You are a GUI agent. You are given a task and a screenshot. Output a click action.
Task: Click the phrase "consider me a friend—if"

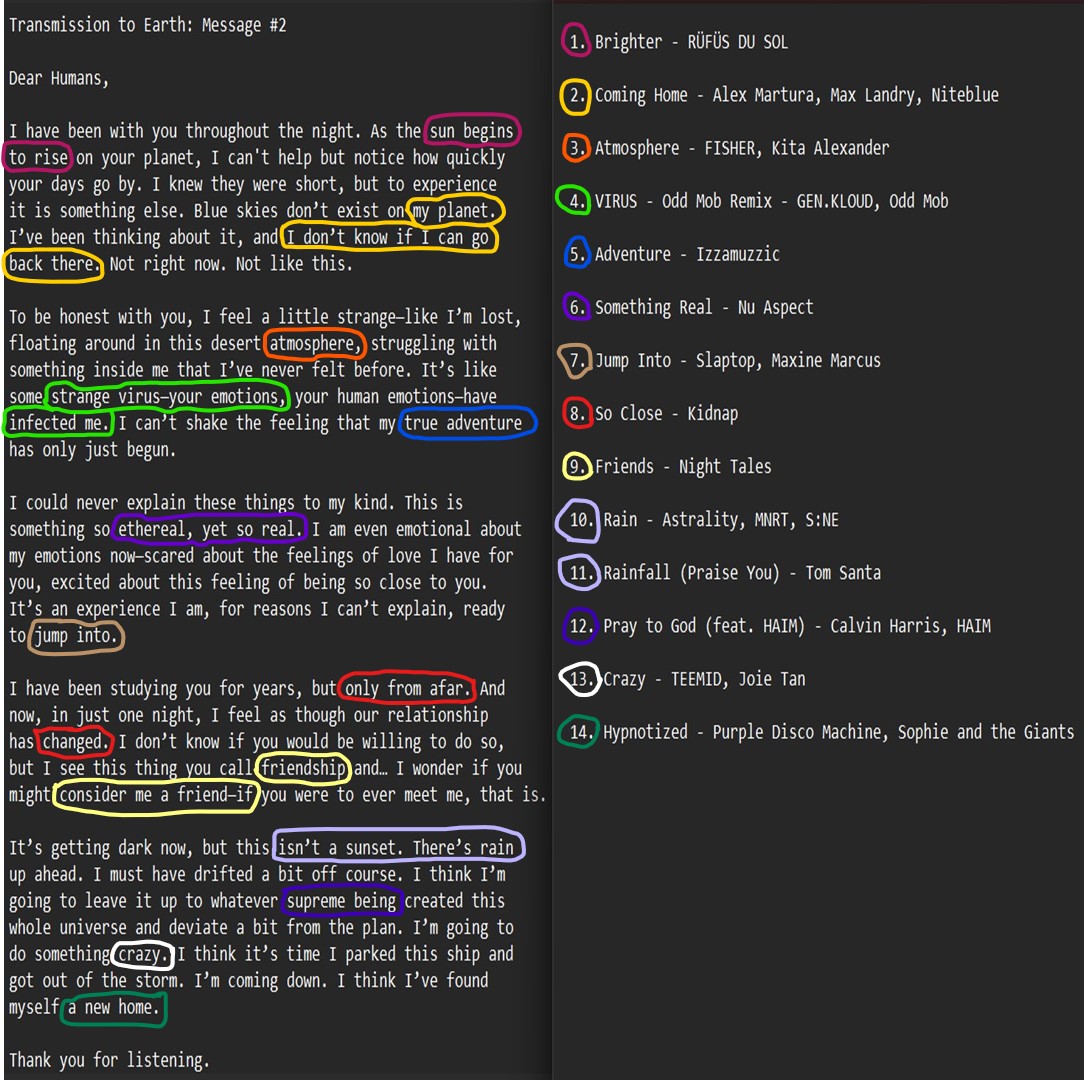[156, 795]
